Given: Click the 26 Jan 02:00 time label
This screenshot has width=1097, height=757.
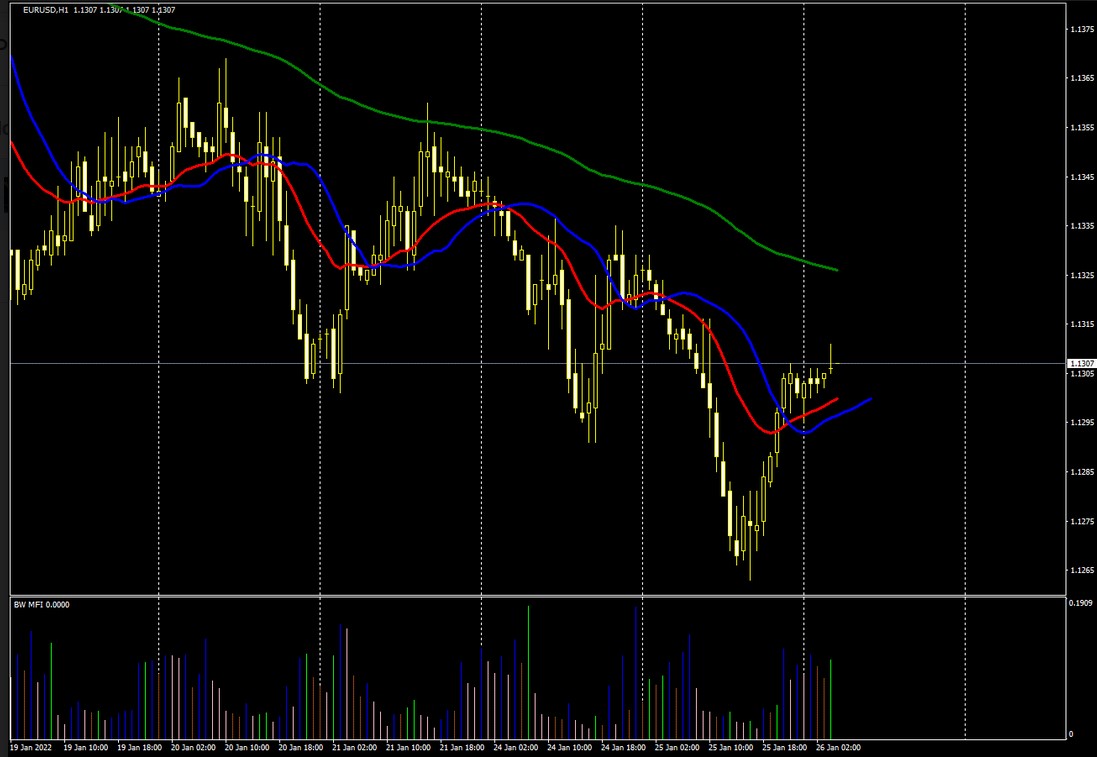Looking at the screenshot, I should (x=838, y=747).
